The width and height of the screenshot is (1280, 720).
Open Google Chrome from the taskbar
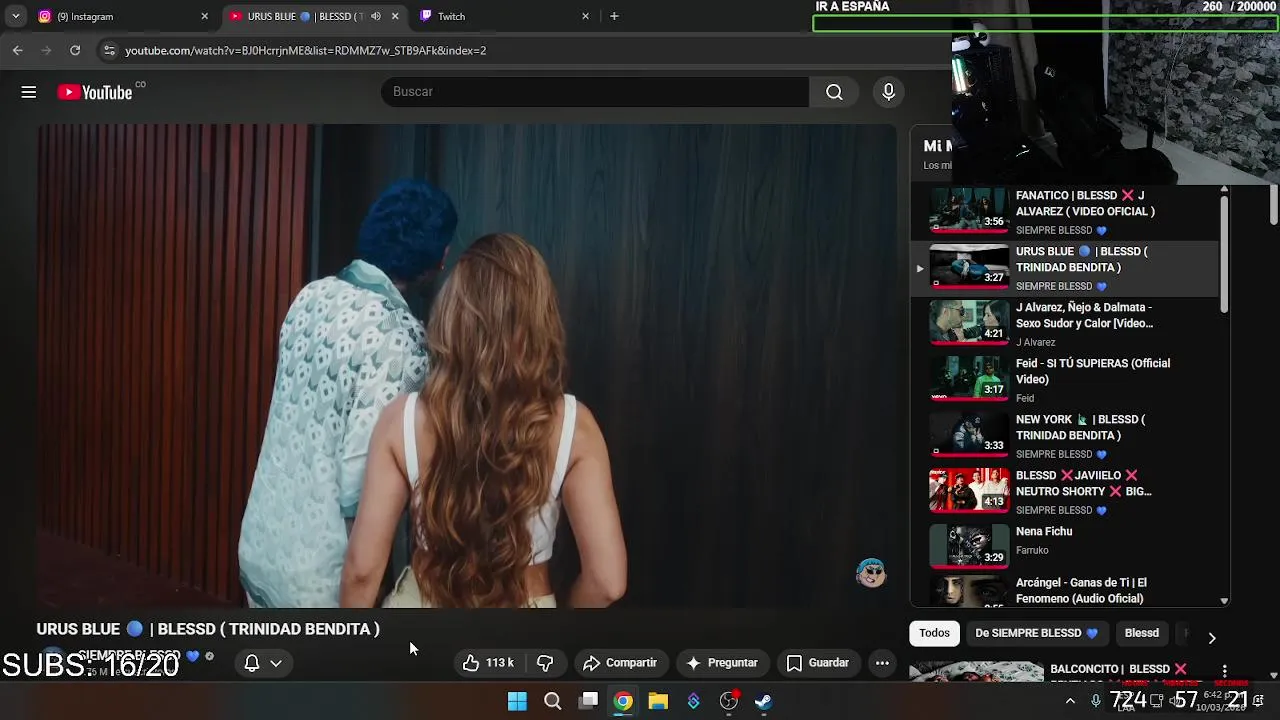tap(623, 701)
